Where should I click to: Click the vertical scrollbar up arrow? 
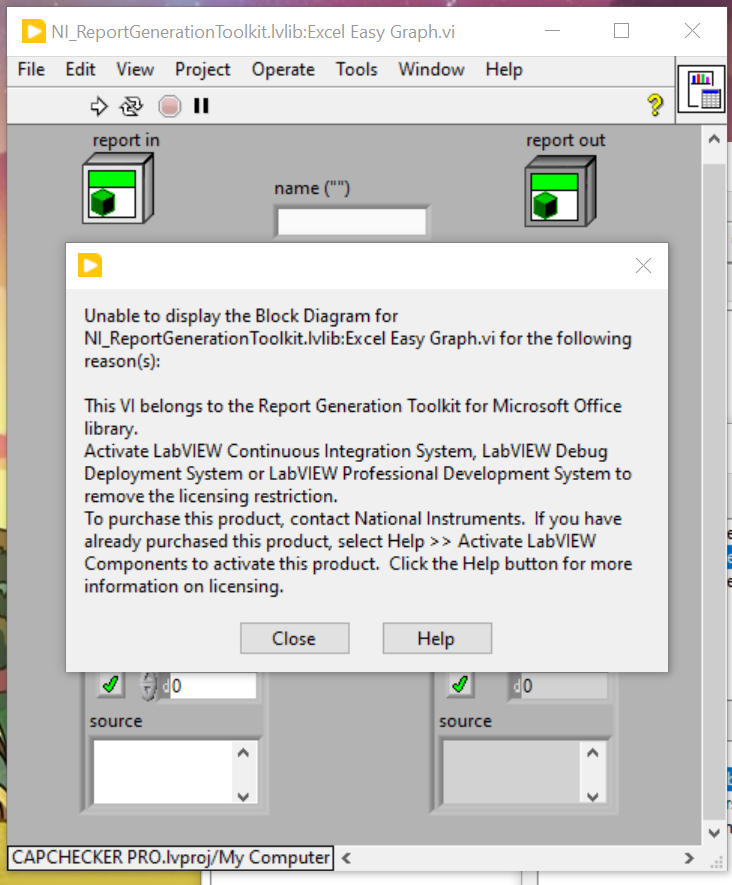click(714, 139)
